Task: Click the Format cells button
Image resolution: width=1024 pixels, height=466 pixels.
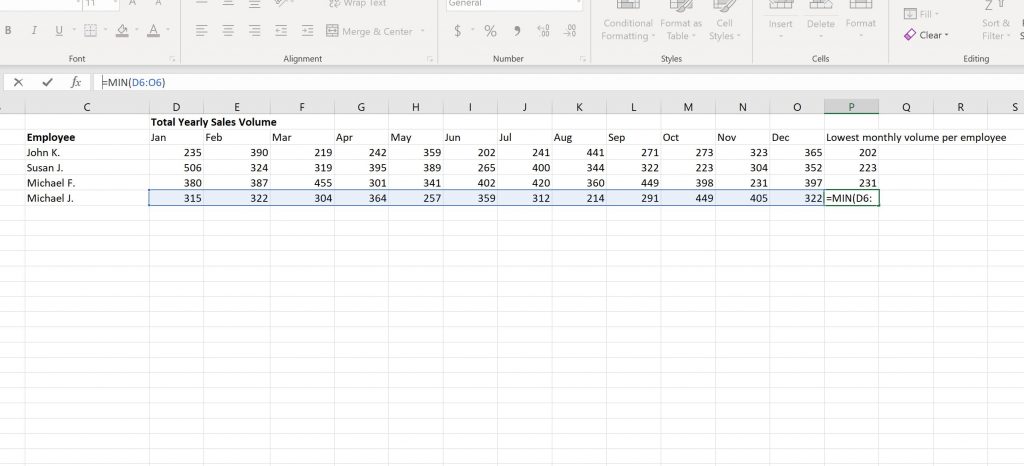Action: click(x=861, y=20)
